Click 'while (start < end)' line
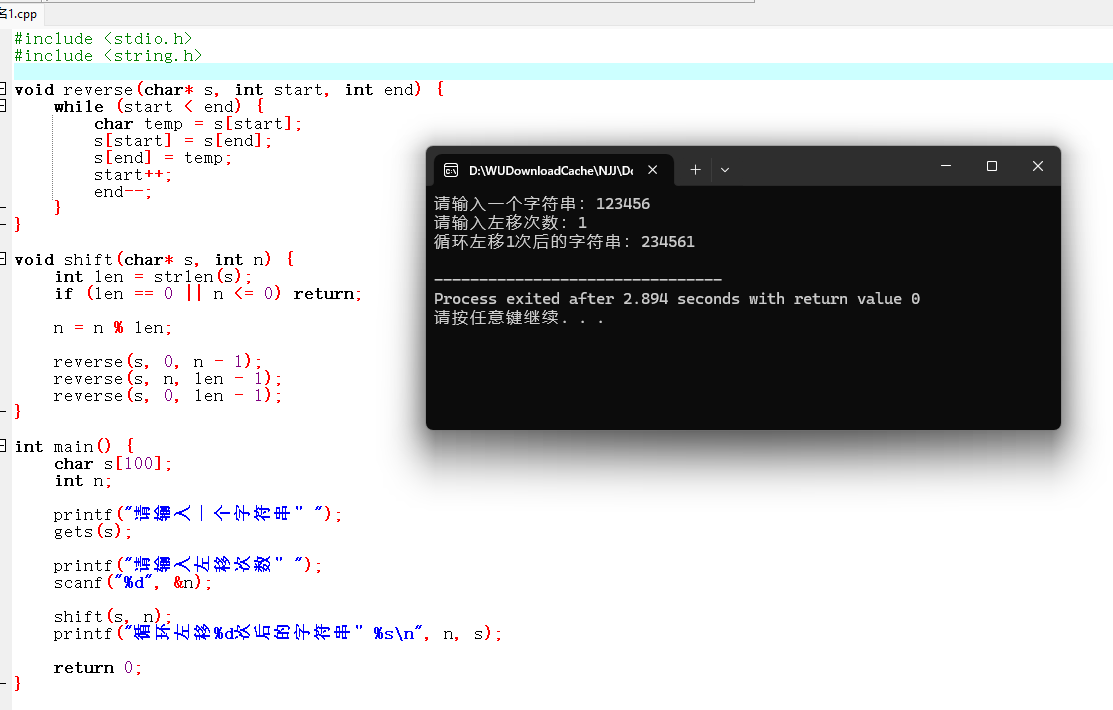1113x710 pixels. (x=148, y=106)
